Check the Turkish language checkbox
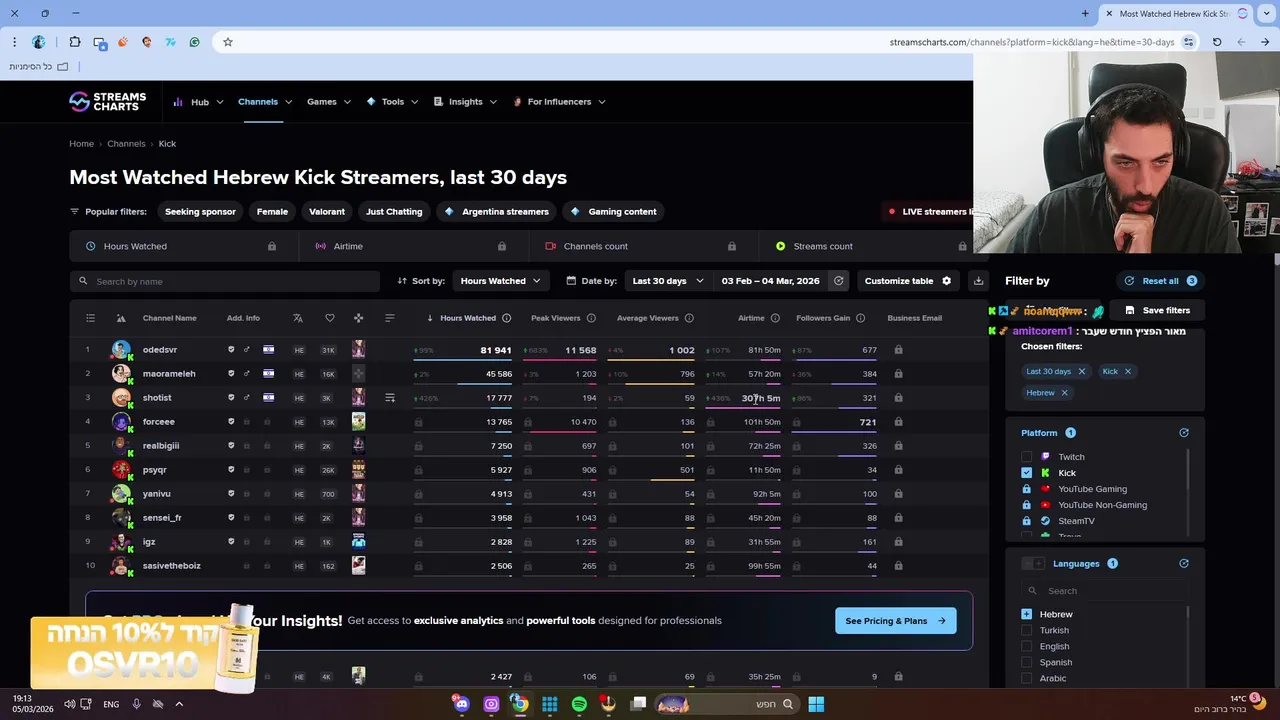Screen dimensions: 1280x720 click(x=1027, y=630)
